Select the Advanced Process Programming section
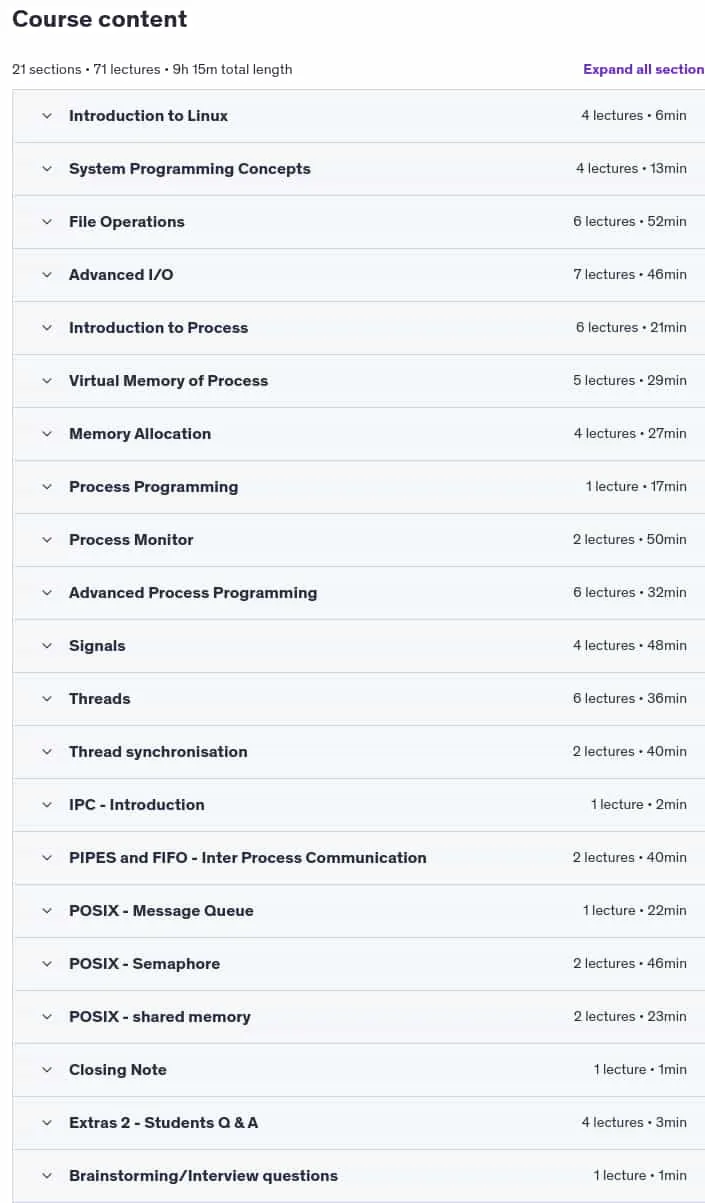Viewport: 705px width, 1203px height. pos(193,593)
